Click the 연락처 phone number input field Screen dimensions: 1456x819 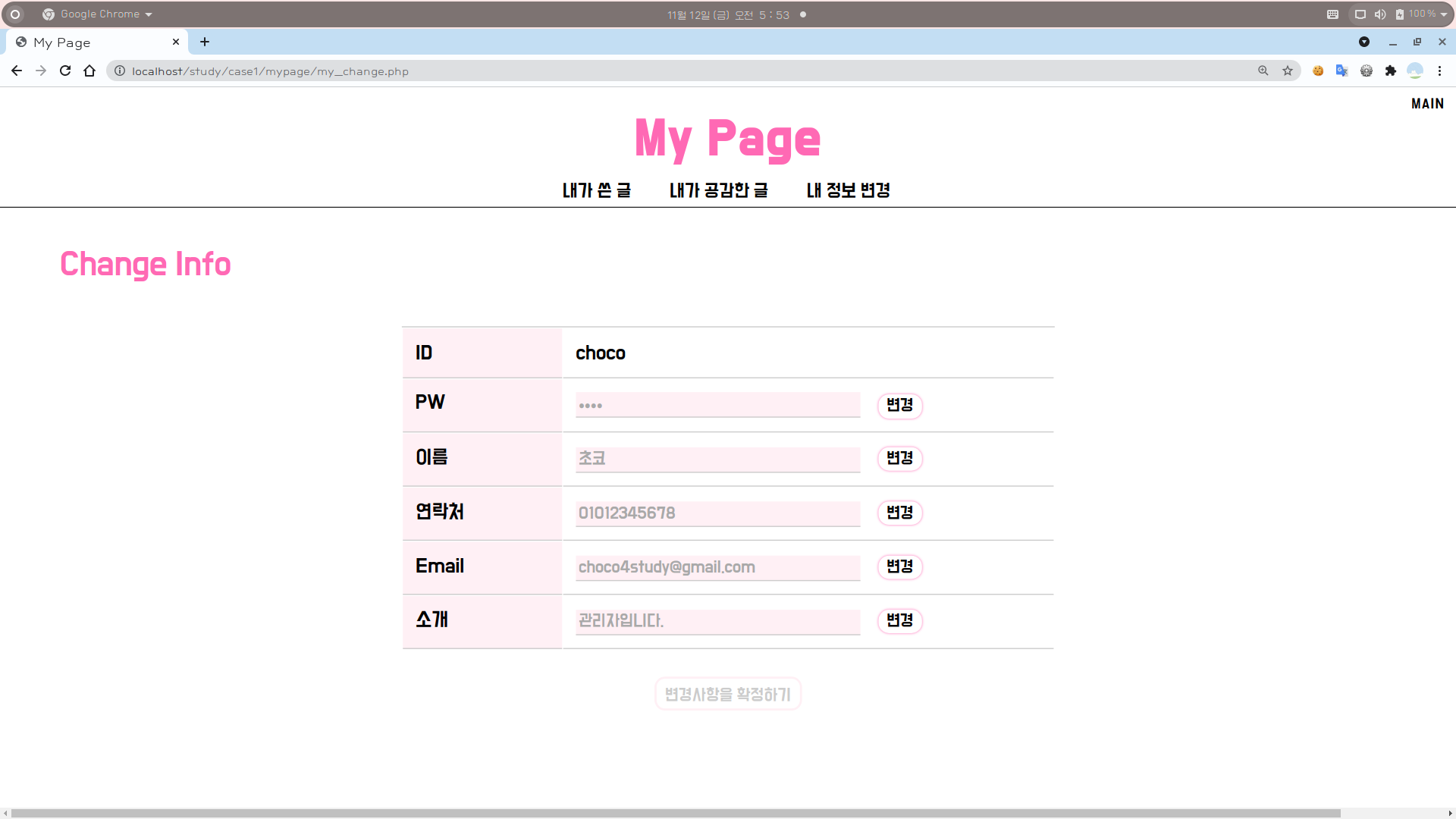click(717, 513)
